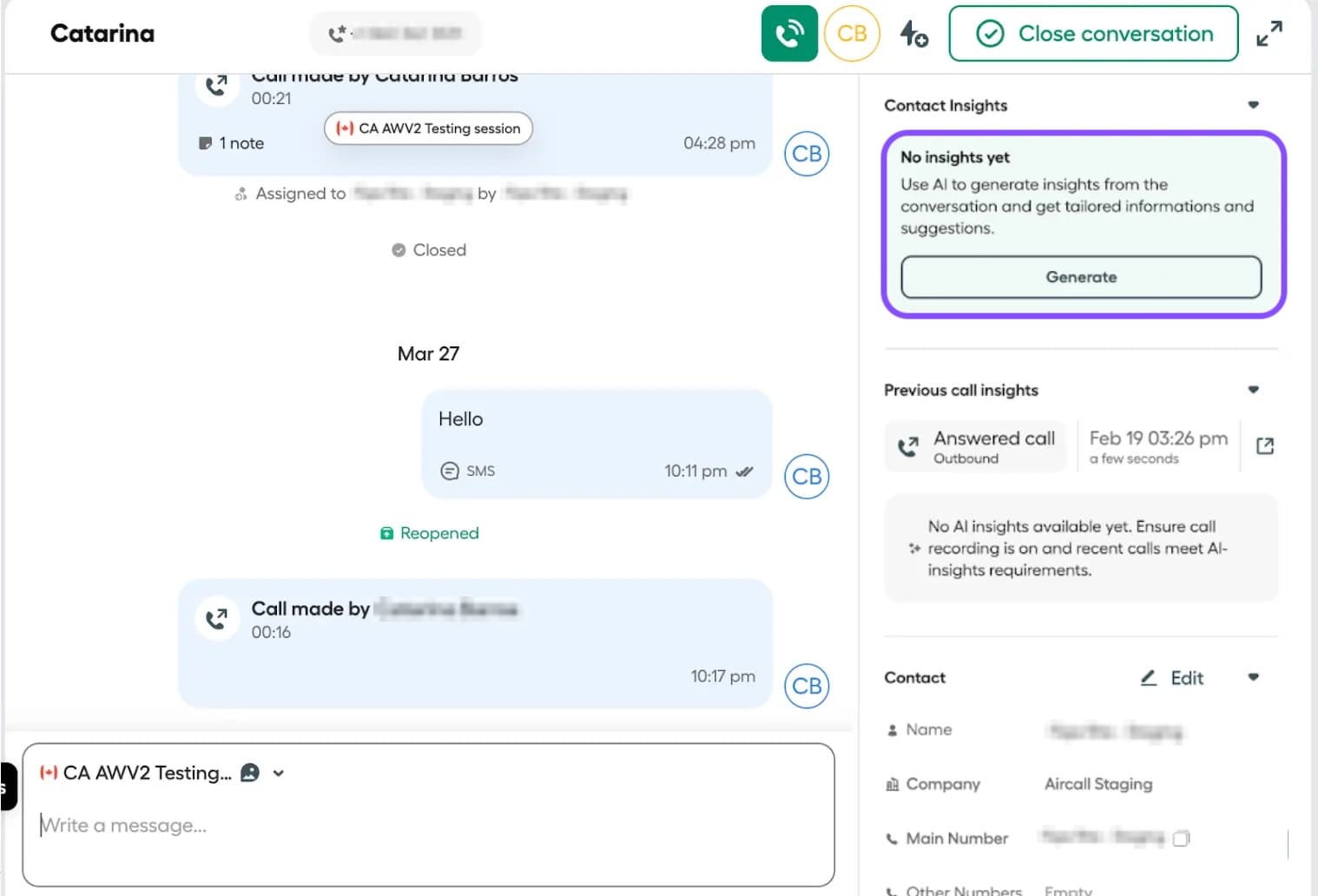Viewport: 1318px width, 896px height.
Task: Open the line selector dropdown in composer
Action: tap(278, 773)
